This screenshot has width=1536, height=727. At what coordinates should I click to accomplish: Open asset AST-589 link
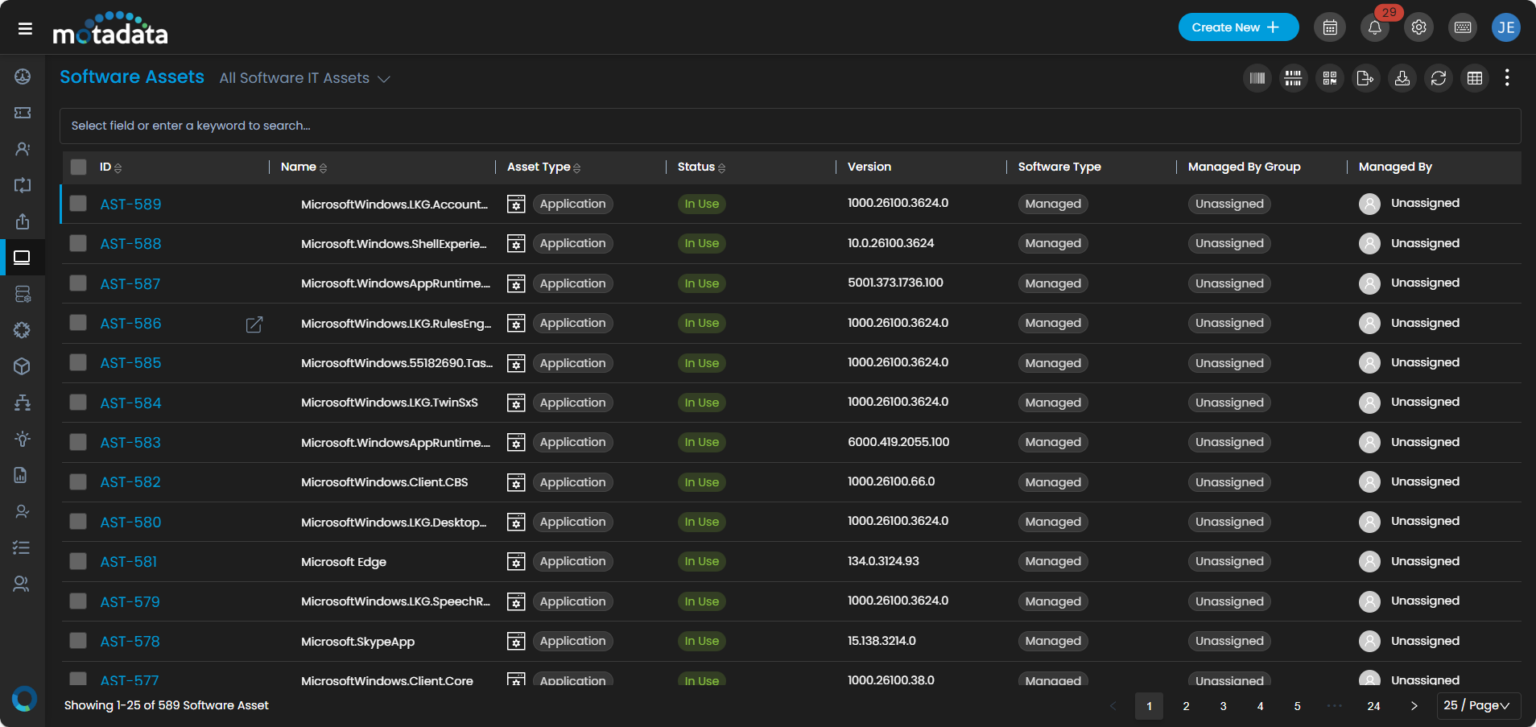click(x=131, y=204)
